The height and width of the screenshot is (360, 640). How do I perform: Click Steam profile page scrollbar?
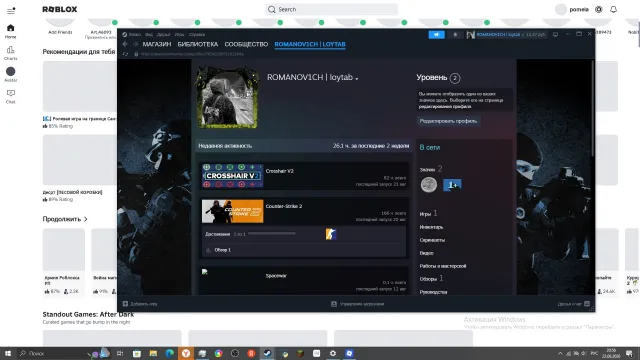tap(593, 108)
